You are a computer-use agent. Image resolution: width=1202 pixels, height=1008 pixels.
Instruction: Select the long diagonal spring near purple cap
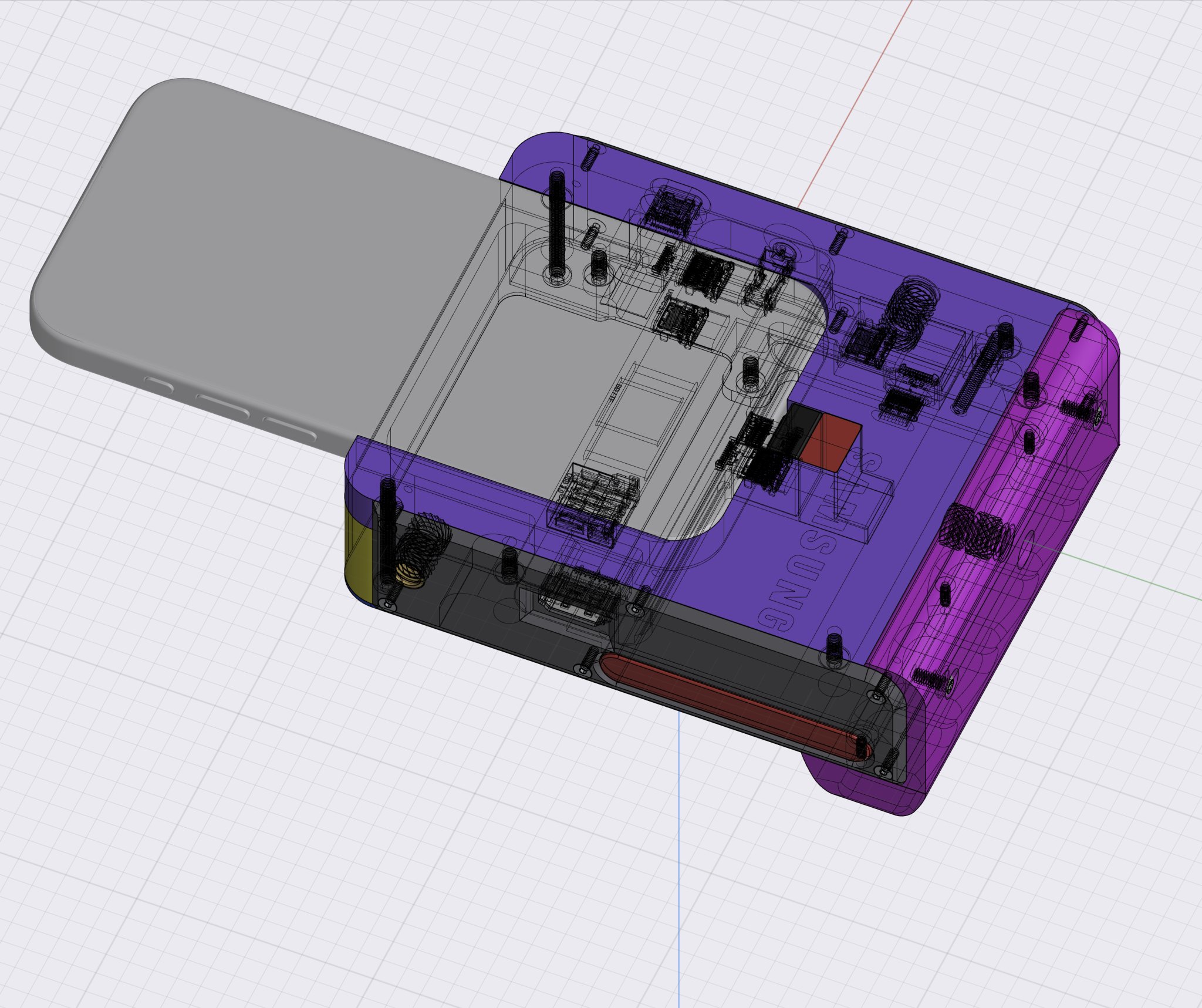(977, 371)
